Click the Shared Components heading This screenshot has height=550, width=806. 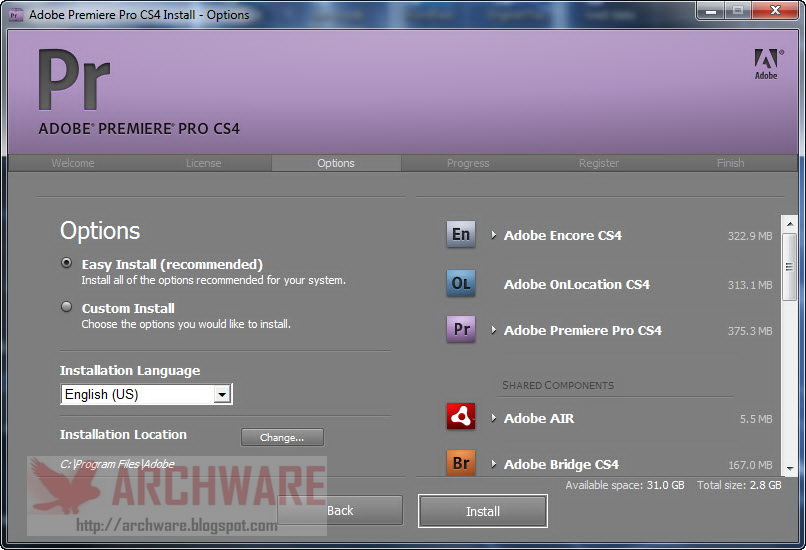pyautogui.click(x=558, y=385)
